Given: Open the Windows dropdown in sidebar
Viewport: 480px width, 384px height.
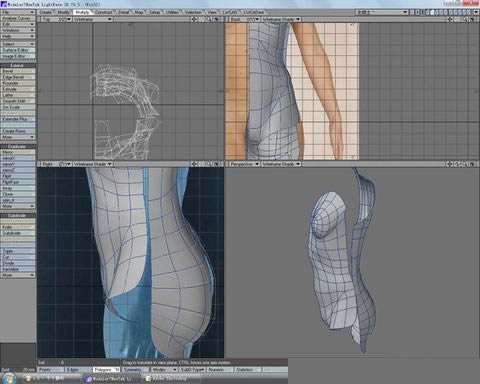Looking at the screenshot, I should click(x=18, y=30).
